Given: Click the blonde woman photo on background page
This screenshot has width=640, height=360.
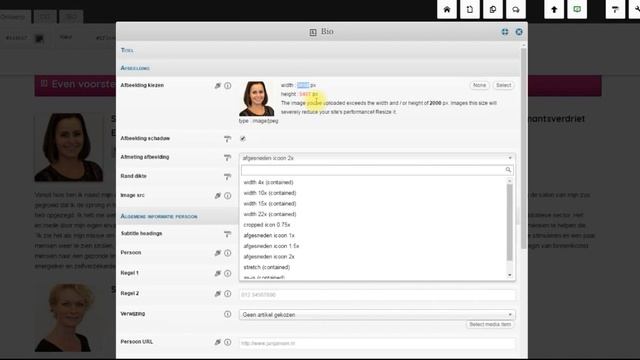Looking at the screenshot, I should [x=69, y=318].
